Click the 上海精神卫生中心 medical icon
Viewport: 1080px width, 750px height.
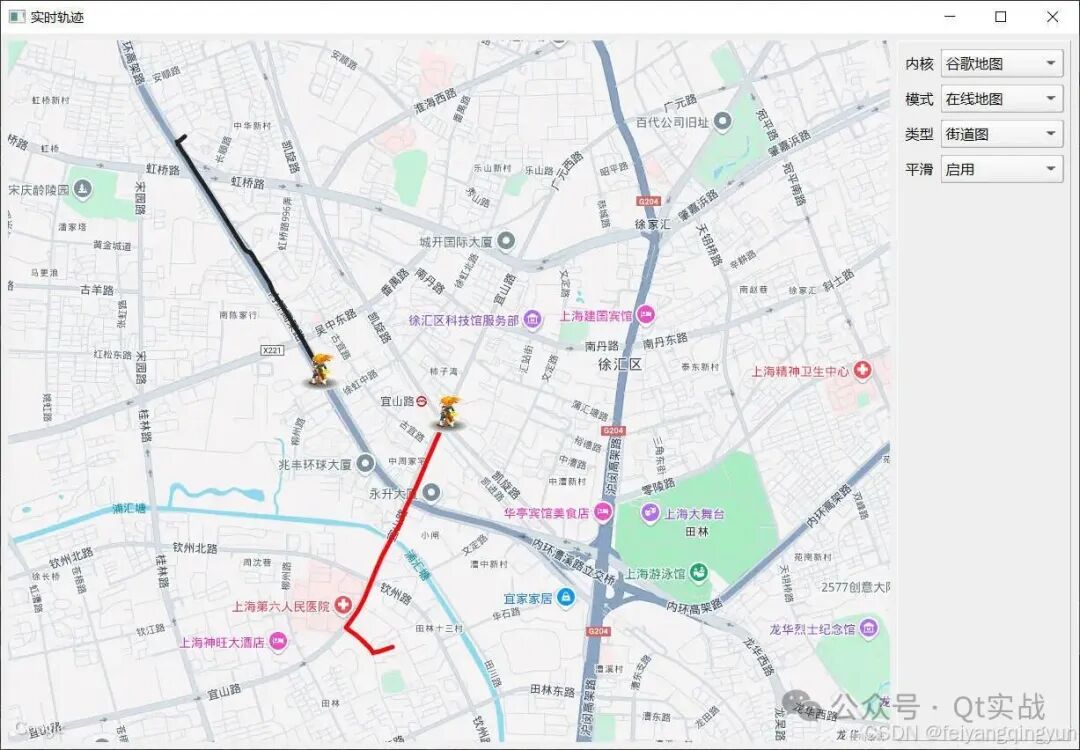click(862, 371)
